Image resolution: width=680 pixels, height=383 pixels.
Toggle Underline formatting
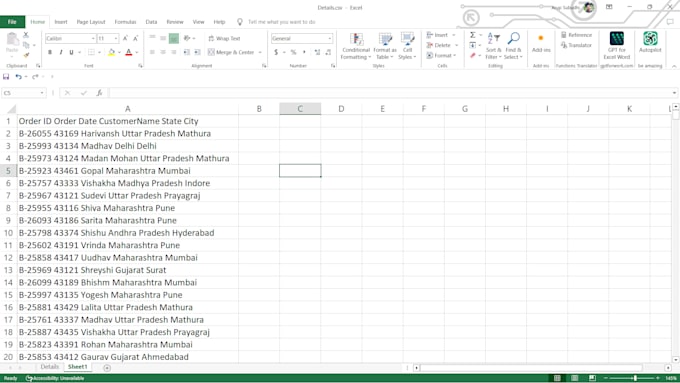[71, 52]
